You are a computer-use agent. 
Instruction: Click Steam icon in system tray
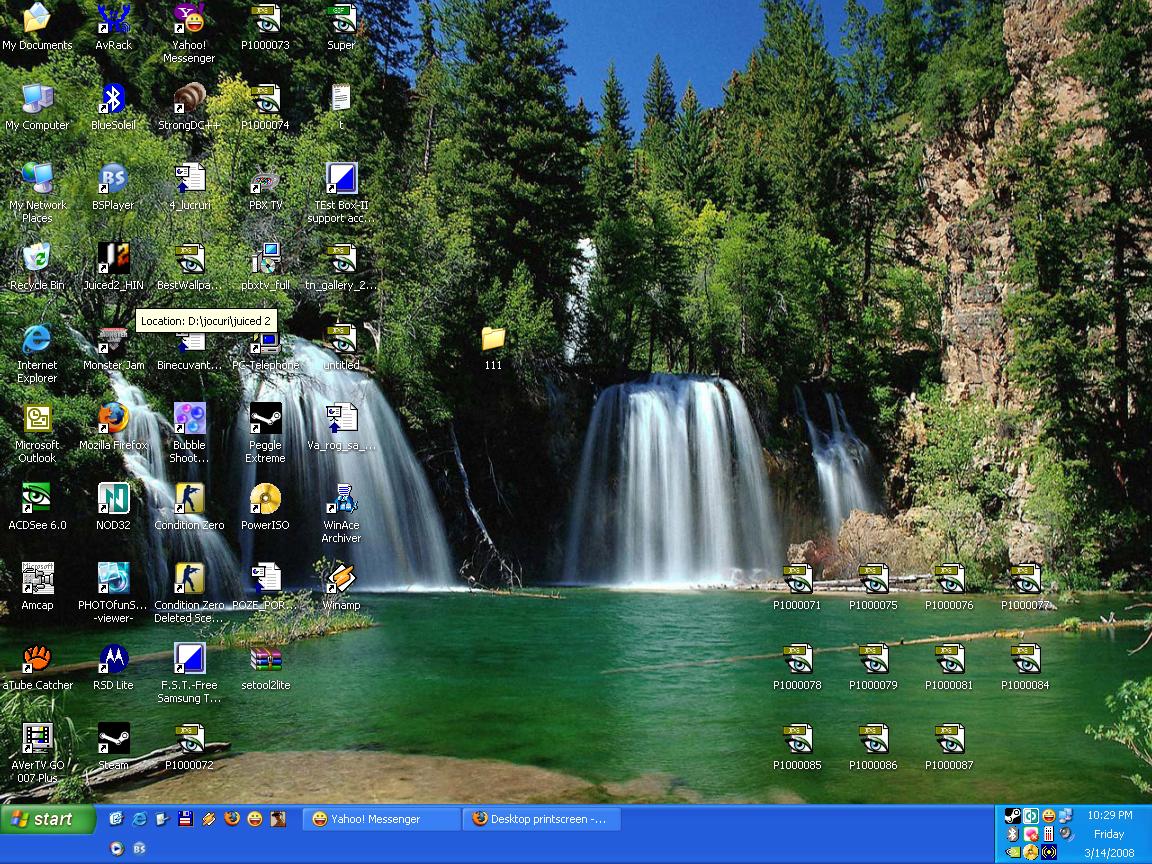pos(1012,816)
